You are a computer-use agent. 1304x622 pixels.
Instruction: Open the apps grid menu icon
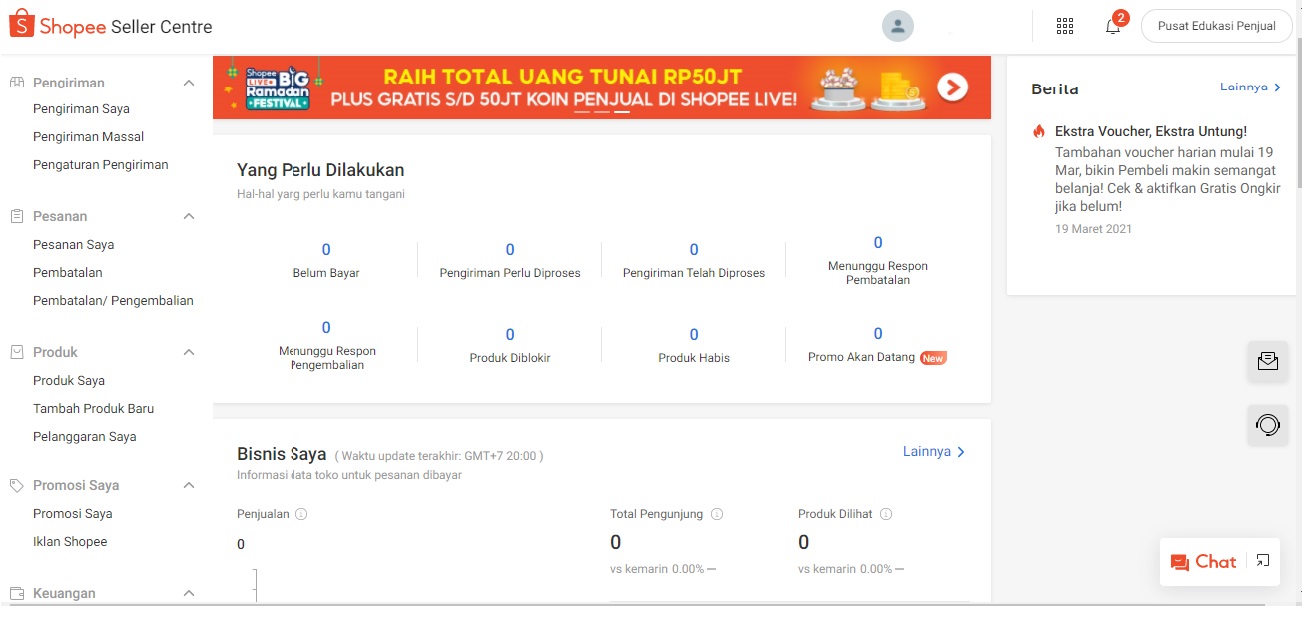(x=1065, y=26)
